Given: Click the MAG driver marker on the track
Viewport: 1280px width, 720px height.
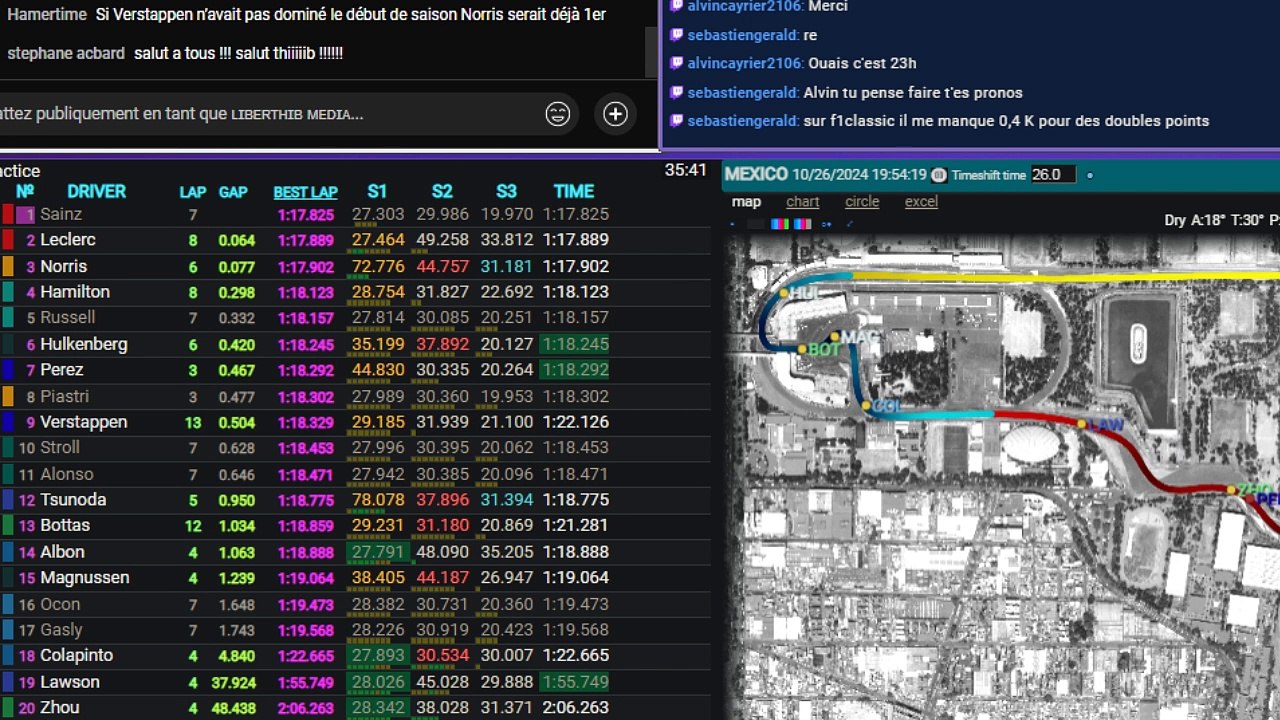Looking at the screenshot, I should point(835,337).
